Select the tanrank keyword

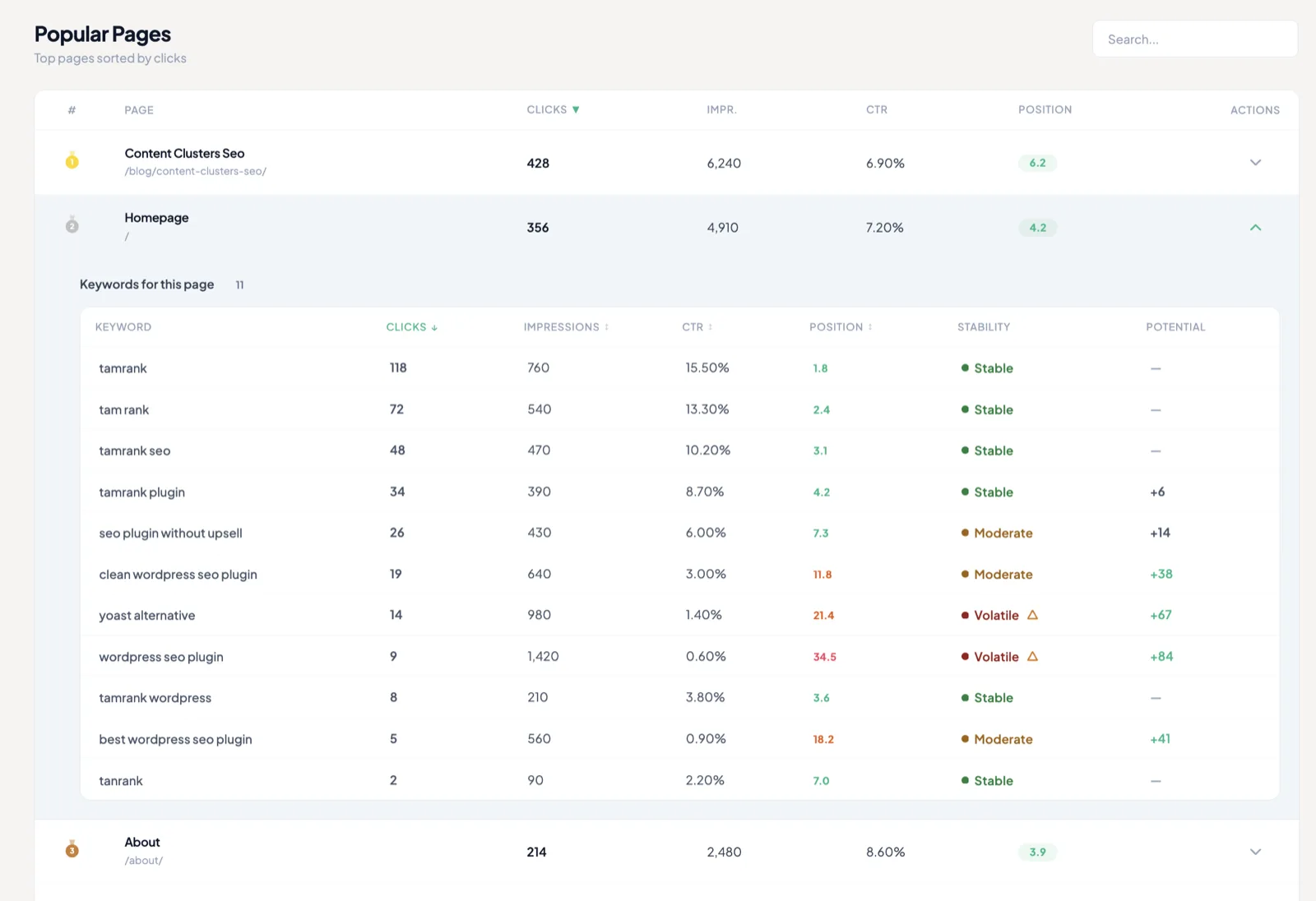(120, 780)
